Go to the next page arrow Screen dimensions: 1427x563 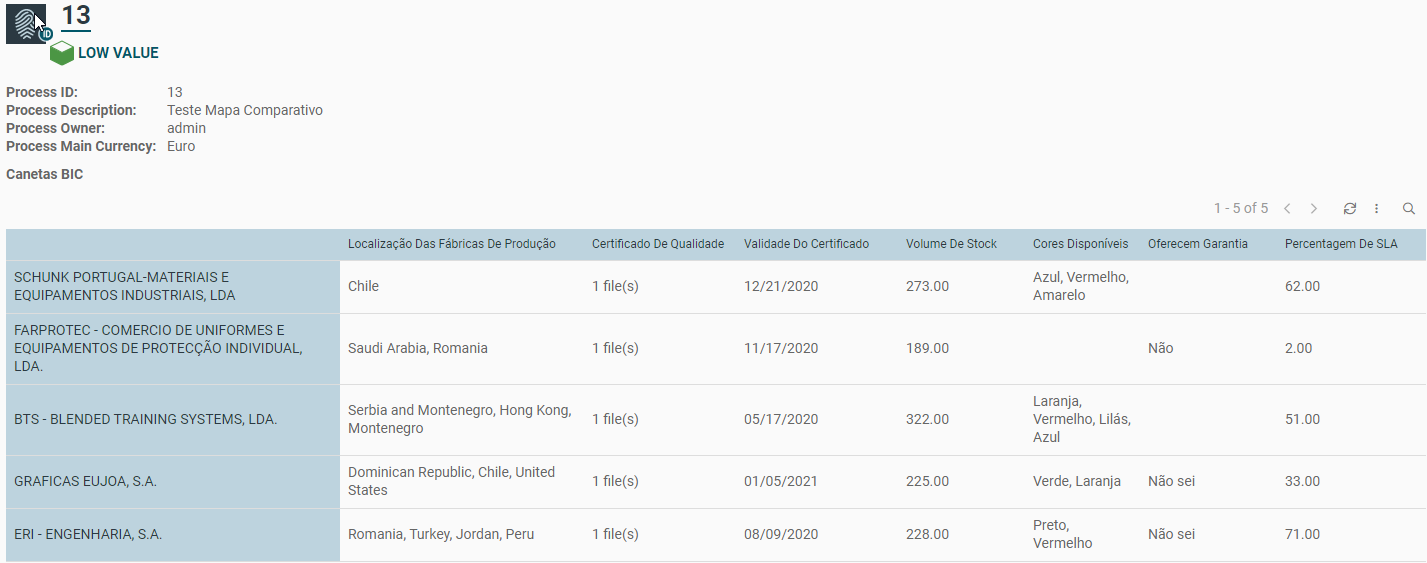click(1314, 208)
